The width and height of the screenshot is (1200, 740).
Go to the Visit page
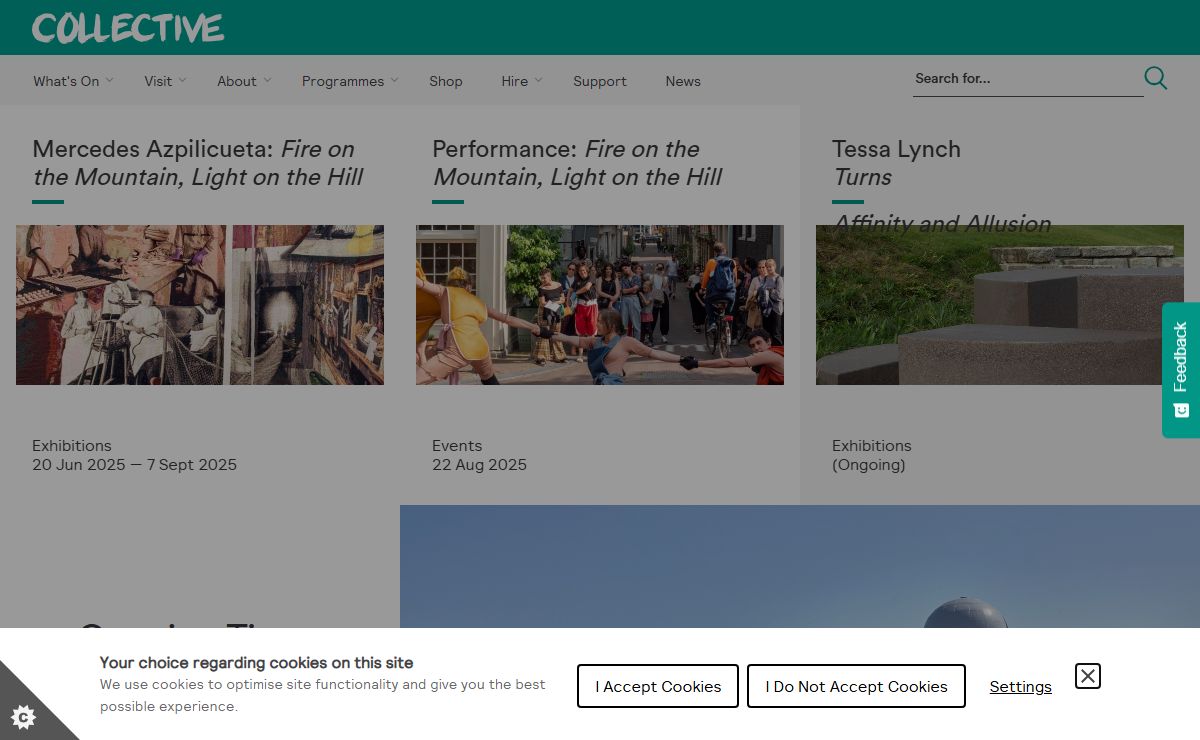tap(158, 81)
